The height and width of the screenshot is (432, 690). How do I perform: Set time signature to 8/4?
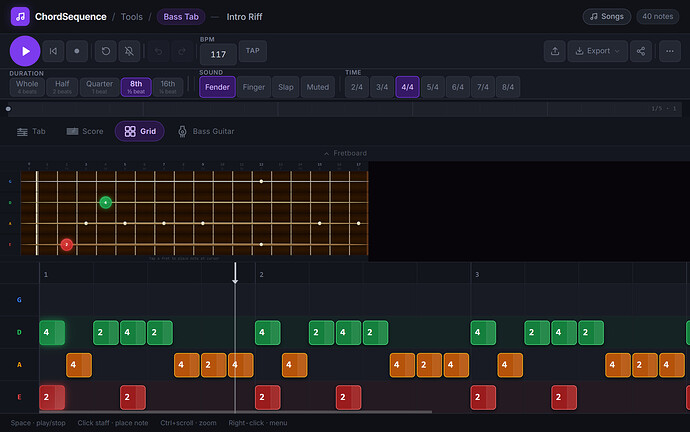tap(508, 87)
